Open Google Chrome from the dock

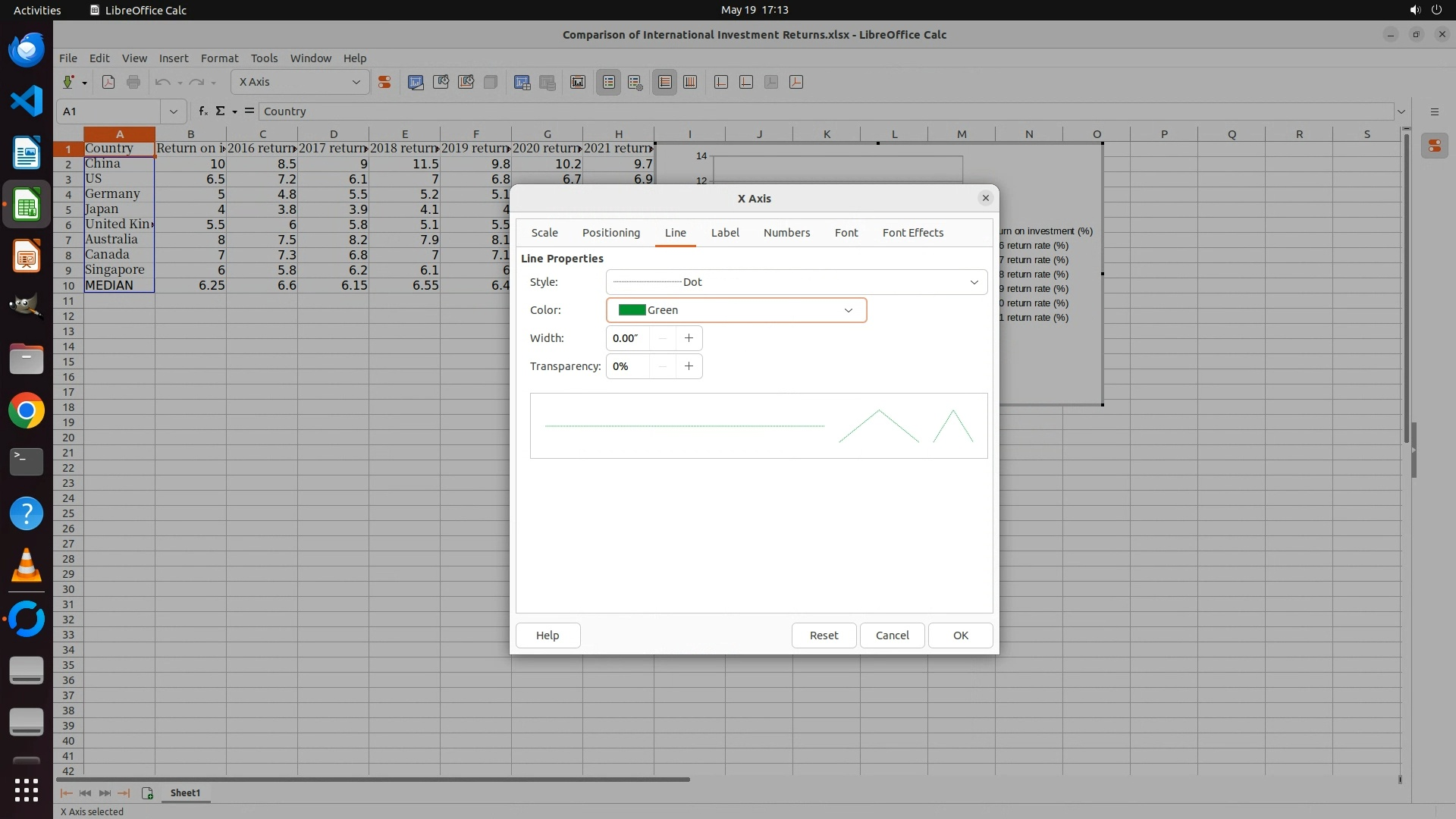[x=27, y=410]
